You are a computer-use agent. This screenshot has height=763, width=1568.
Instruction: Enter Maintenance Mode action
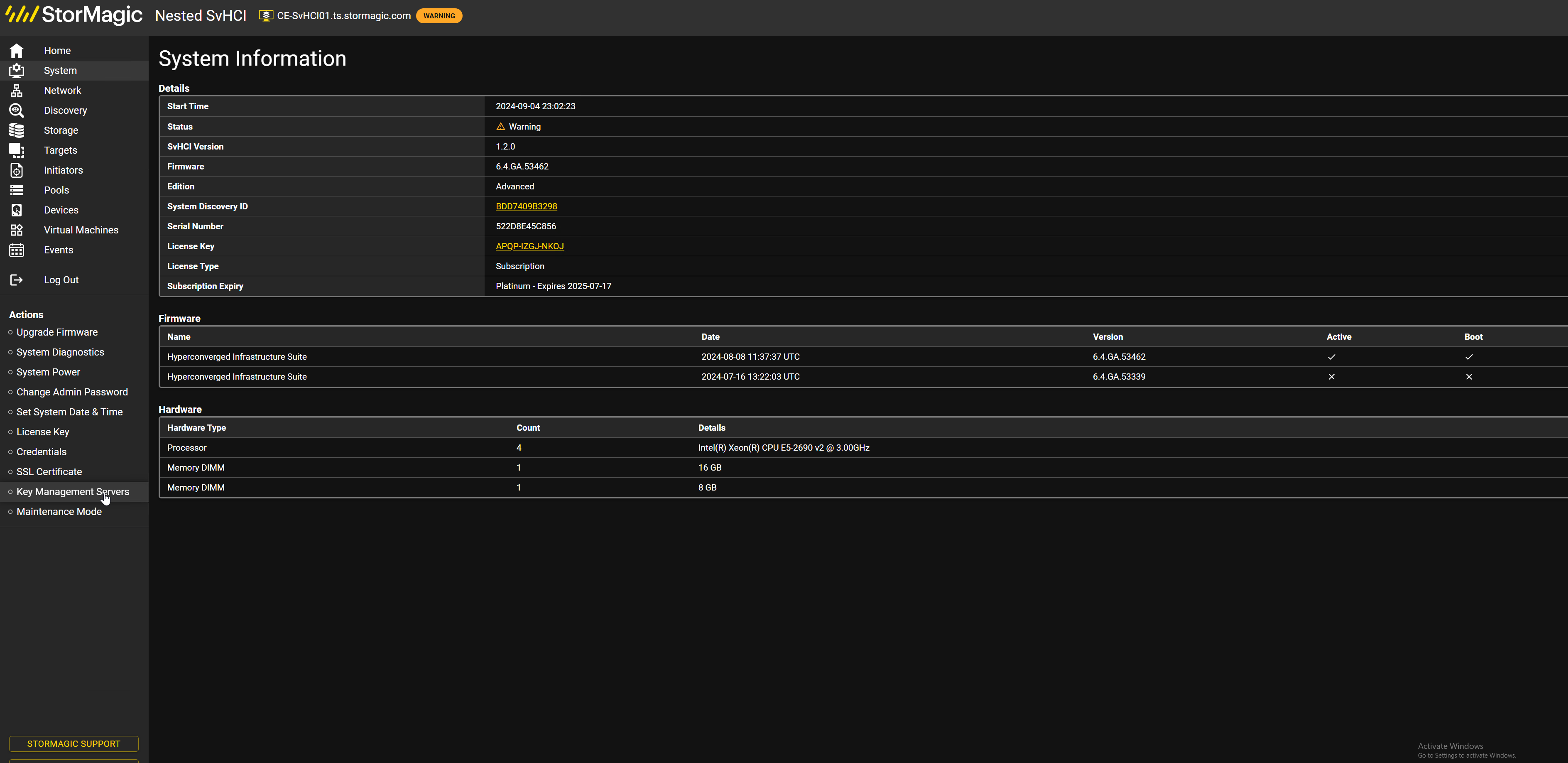(x=59, y=512)
